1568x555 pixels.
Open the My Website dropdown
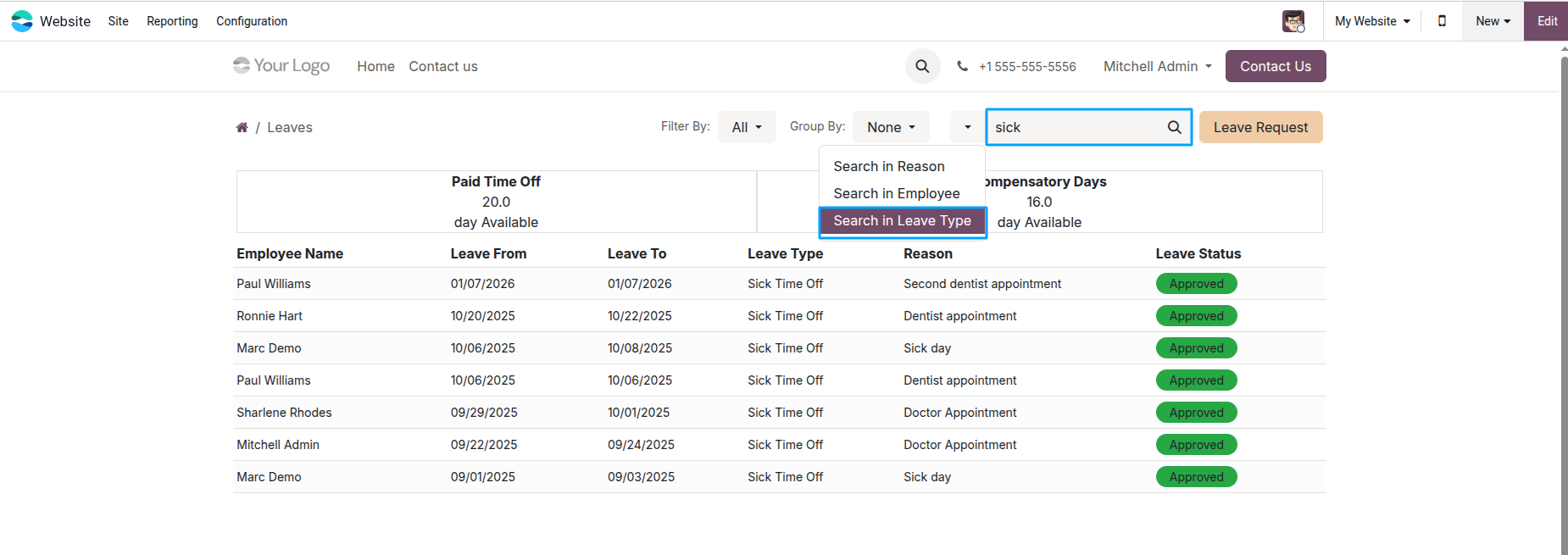pos(1372,21)
